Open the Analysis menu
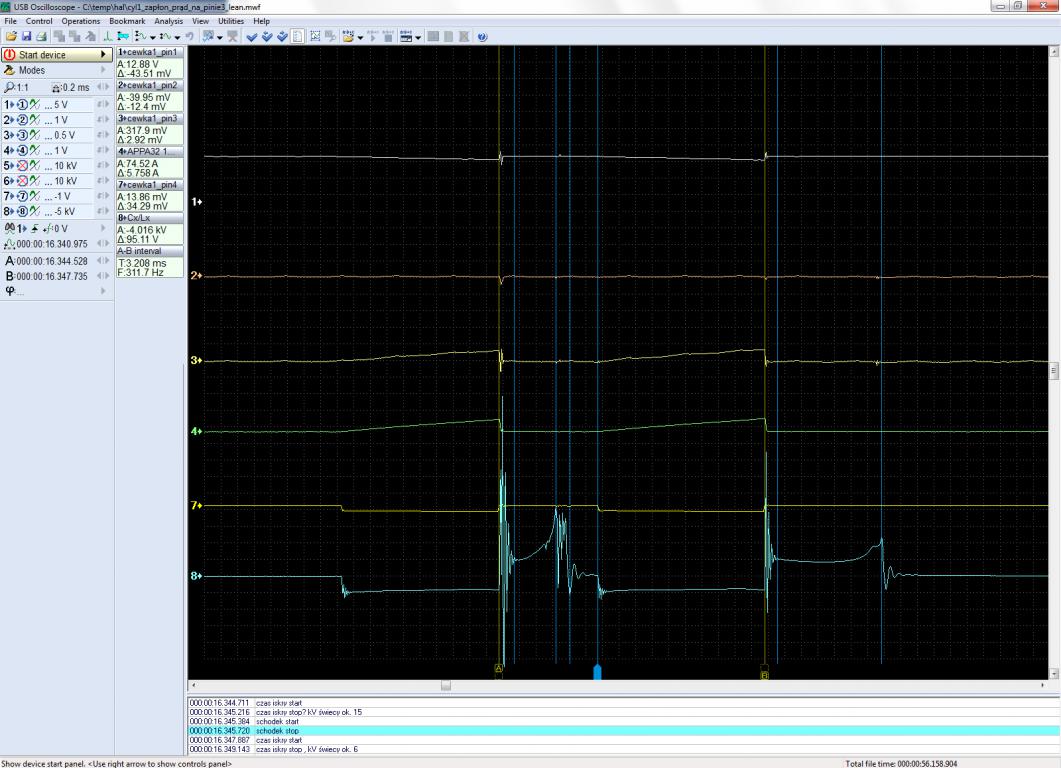Viewport: 1061px width, 768px height. click(x=168, y=21)
